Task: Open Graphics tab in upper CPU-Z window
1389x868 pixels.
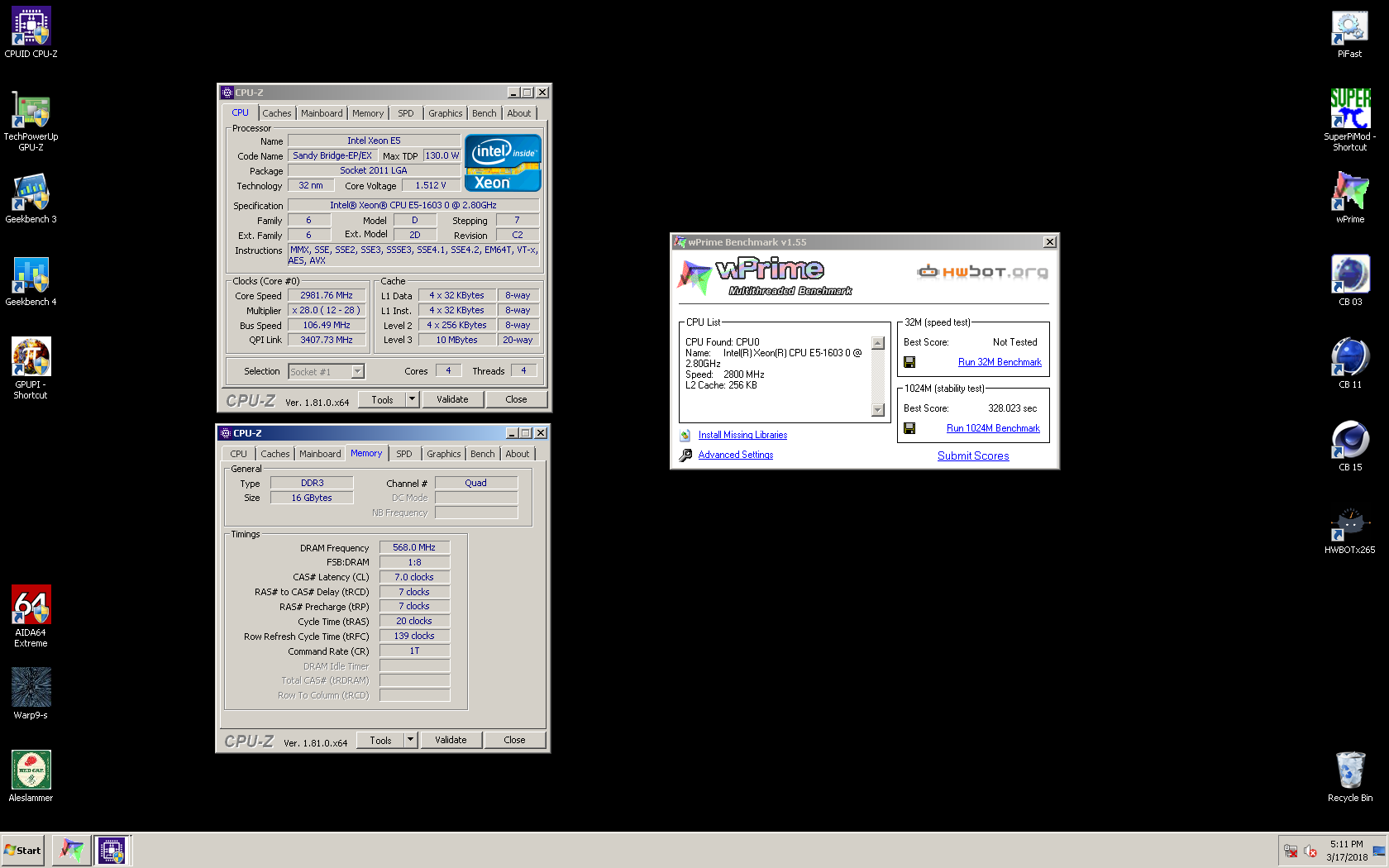Action: click(446, 113)
